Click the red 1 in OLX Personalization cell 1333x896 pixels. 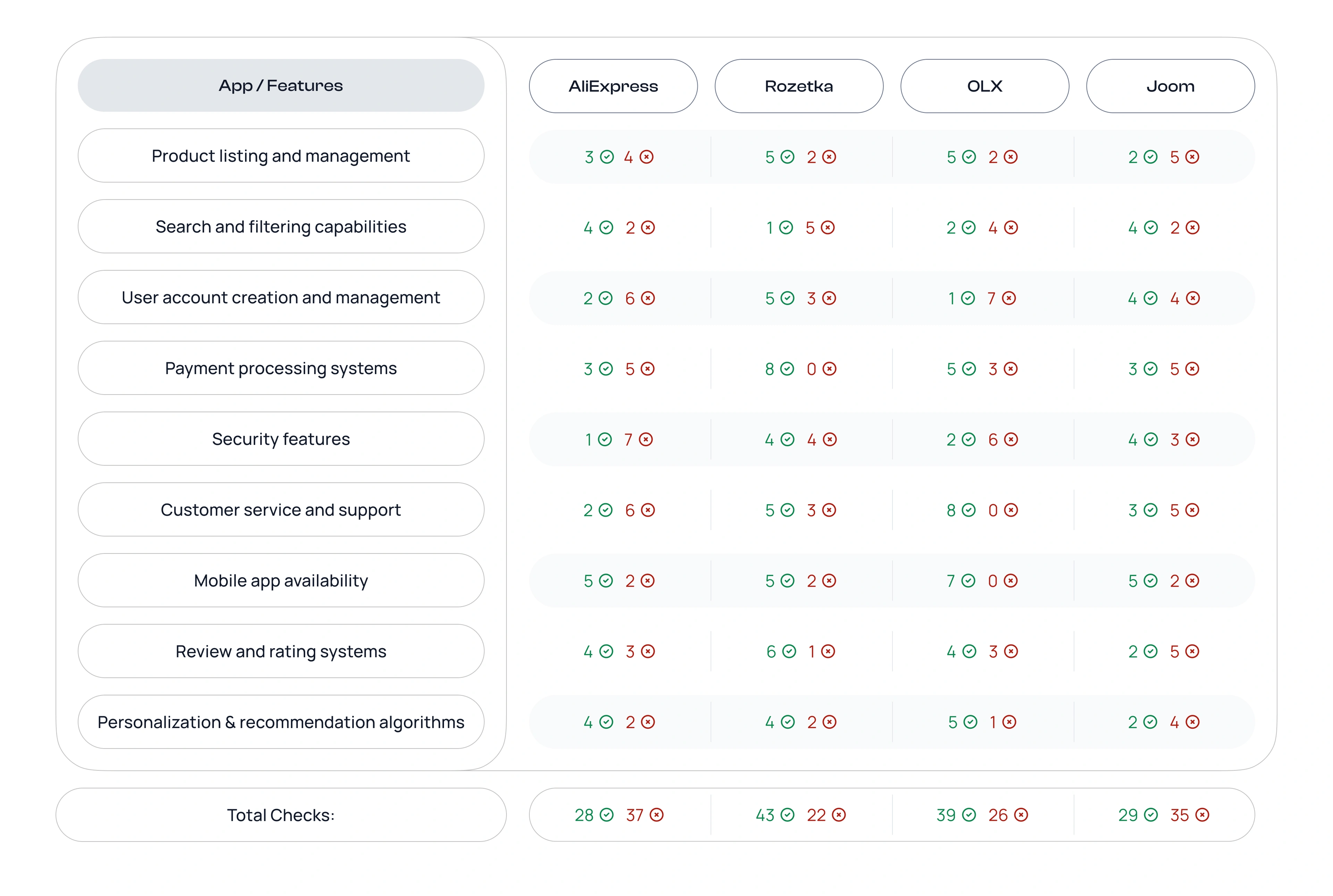[x=993, y=722]
